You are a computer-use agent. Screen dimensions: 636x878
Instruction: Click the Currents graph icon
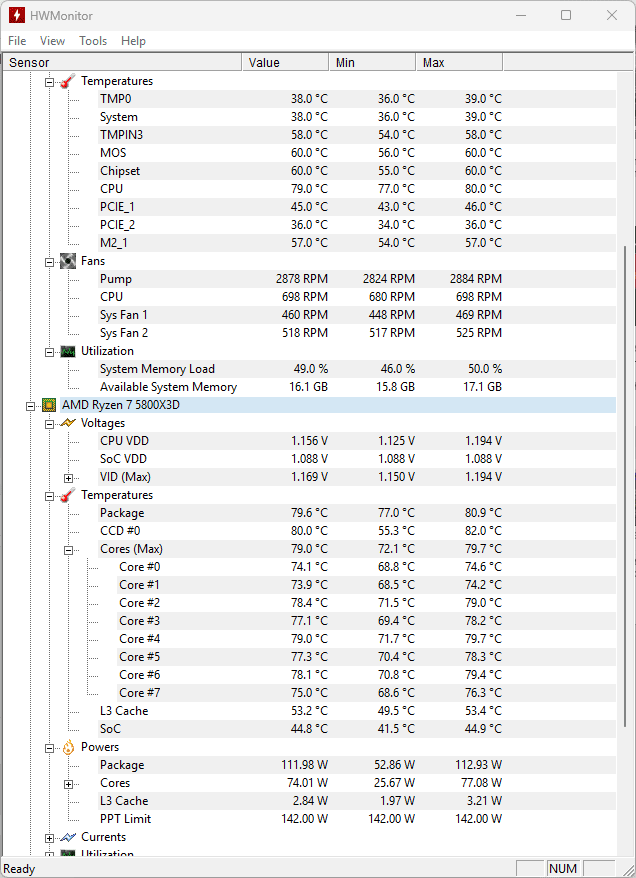coord(67,837)
